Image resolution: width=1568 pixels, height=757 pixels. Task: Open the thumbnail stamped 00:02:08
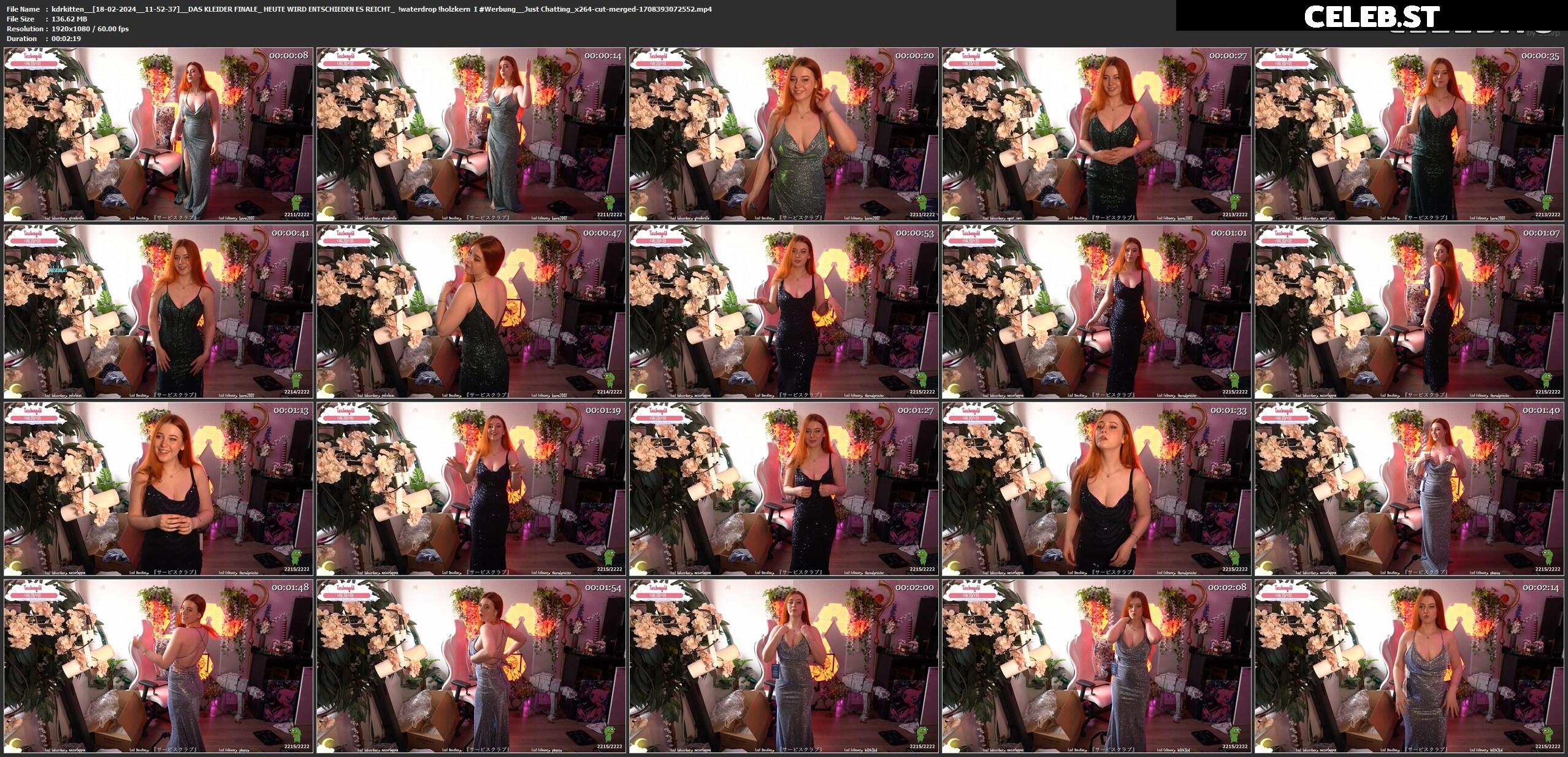(x=1096, y=666)
